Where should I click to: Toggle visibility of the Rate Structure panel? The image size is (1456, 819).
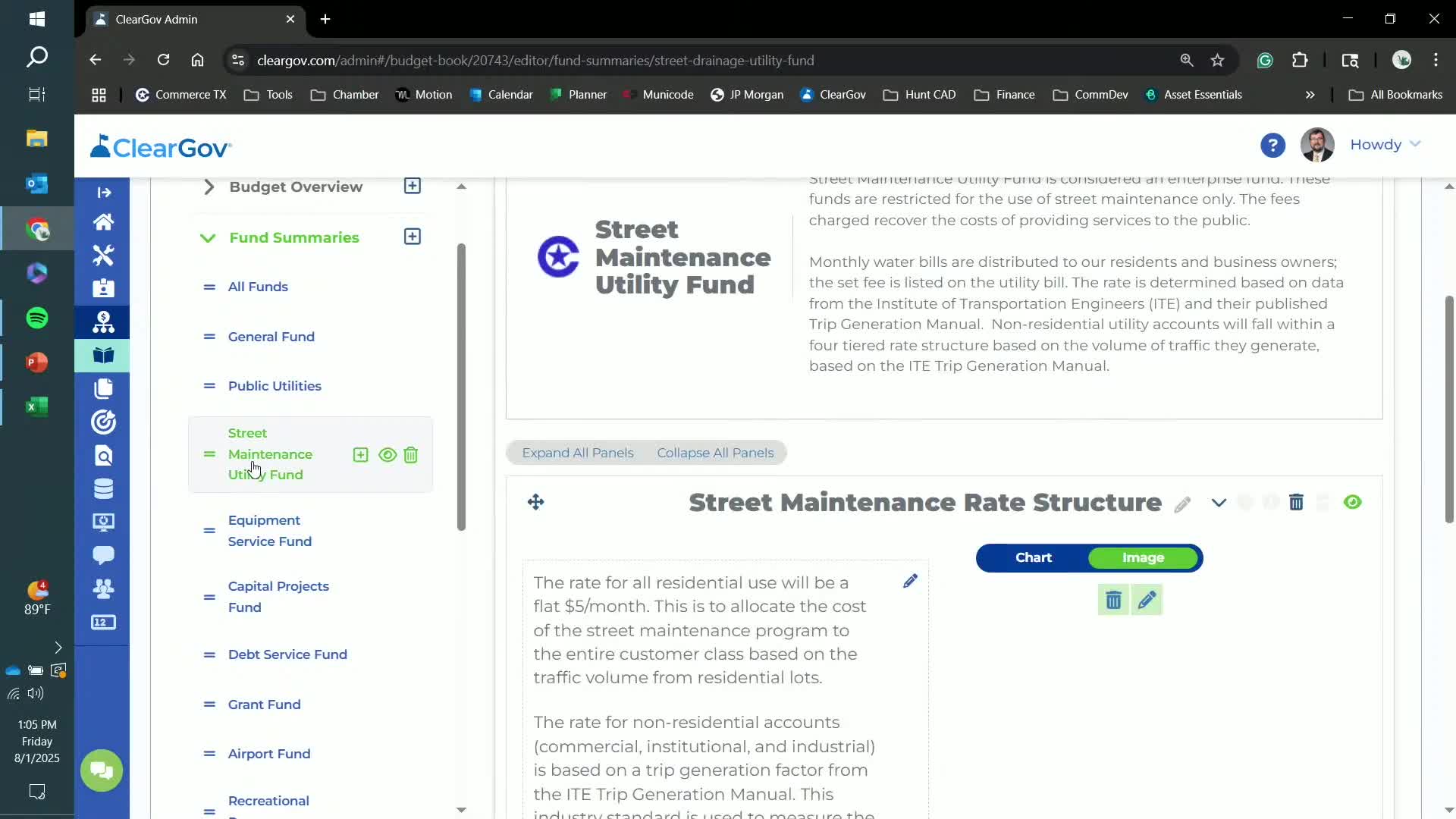[1352, 502]
